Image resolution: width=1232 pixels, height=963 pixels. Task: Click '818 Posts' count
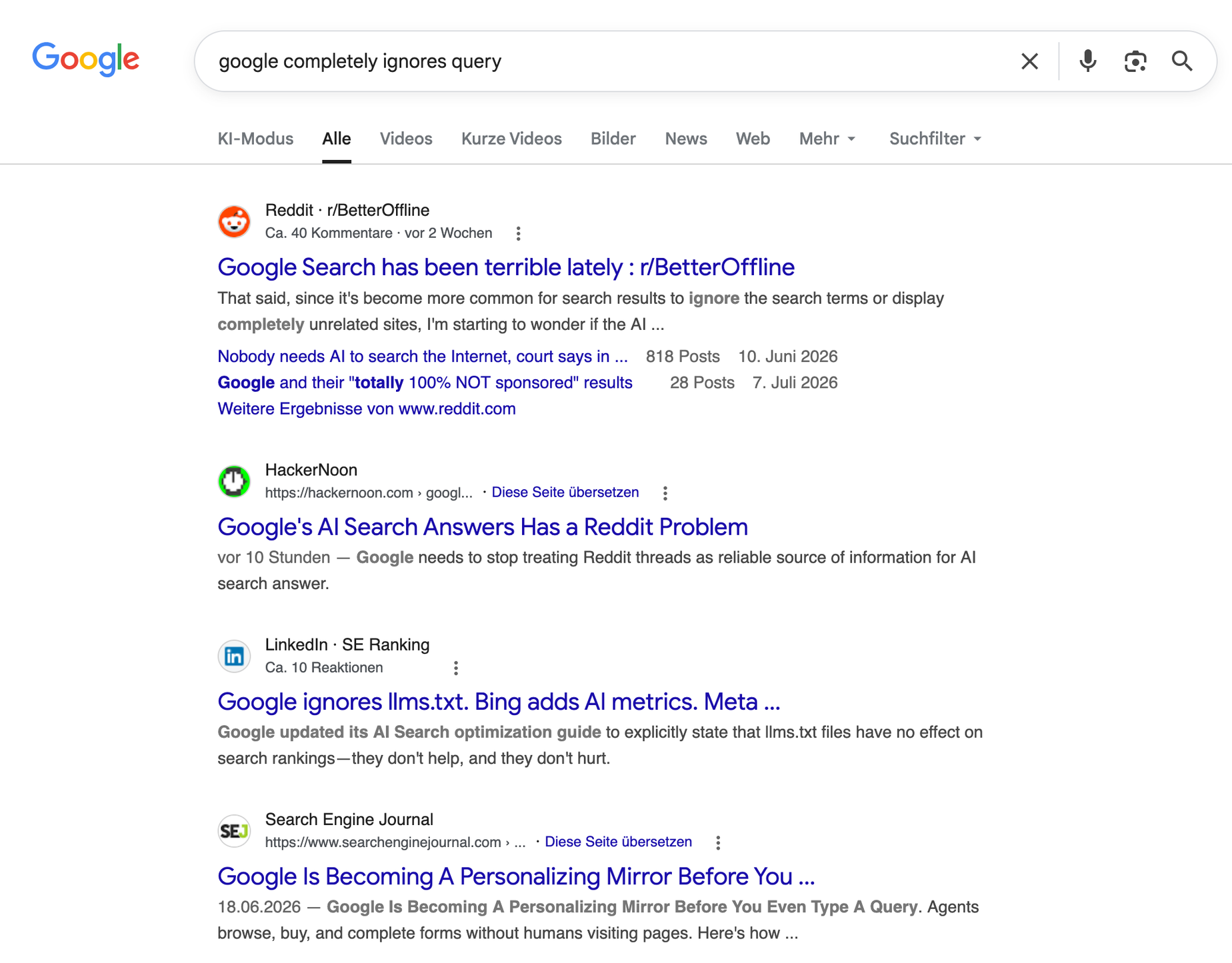(683, 357)
